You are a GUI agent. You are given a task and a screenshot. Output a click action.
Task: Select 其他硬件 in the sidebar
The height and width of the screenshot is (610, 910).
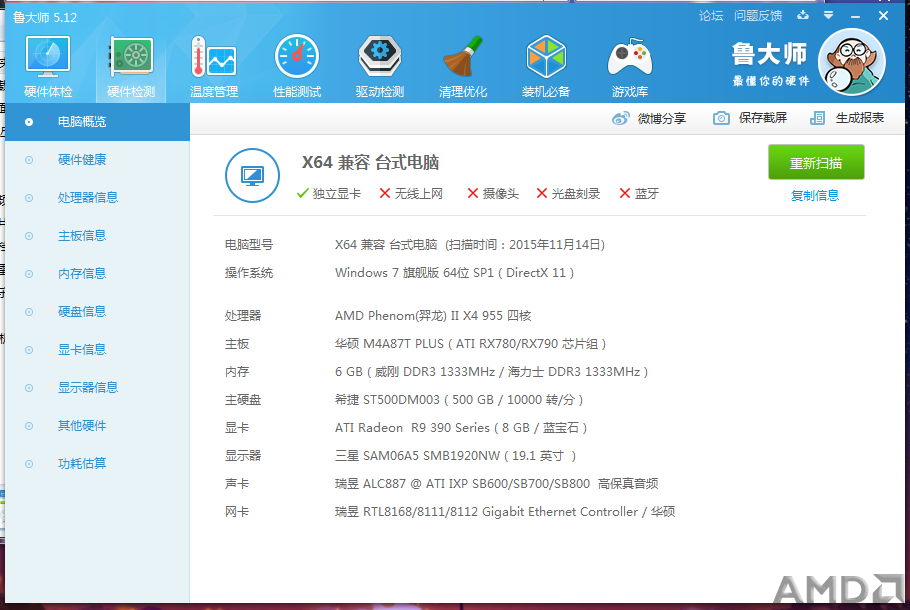pos(97,425)
